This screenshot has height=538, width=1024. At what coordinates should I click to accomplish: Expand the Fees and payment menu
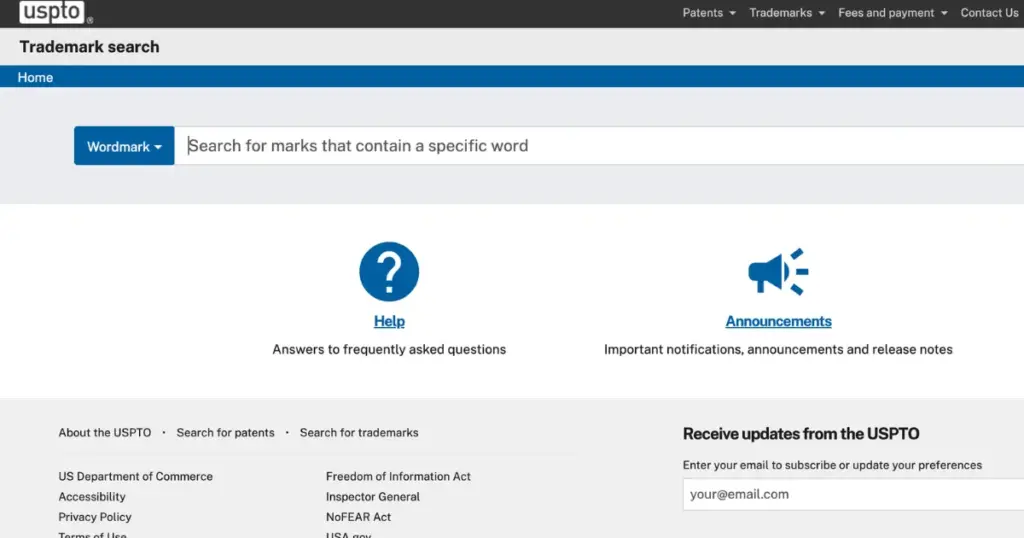[x=893, y=13]
